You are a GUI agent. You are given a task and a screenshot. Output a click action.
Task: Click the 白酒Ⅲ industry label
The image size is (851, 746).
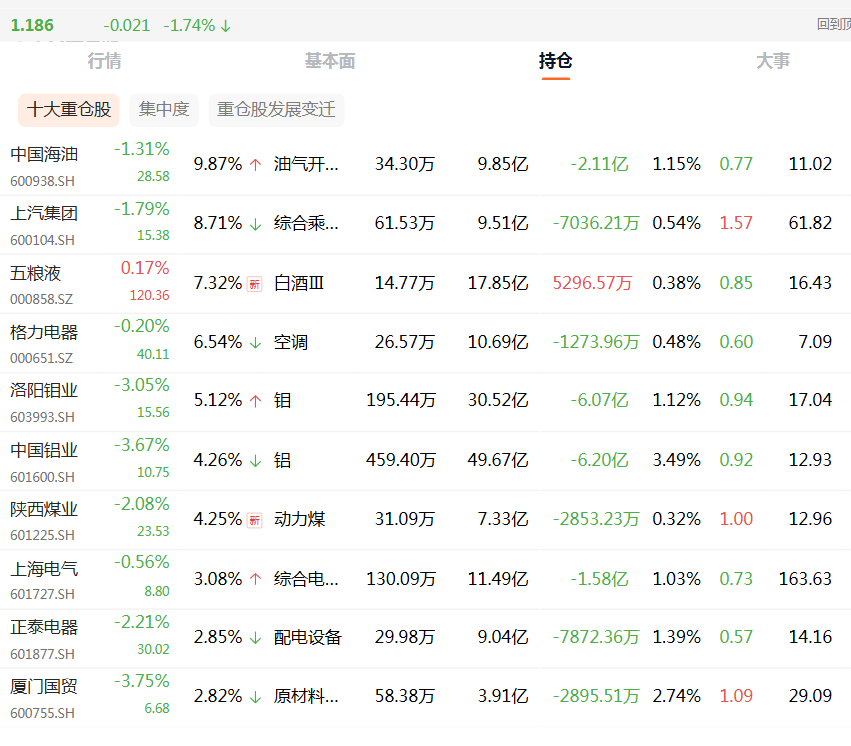pos(299,283)
